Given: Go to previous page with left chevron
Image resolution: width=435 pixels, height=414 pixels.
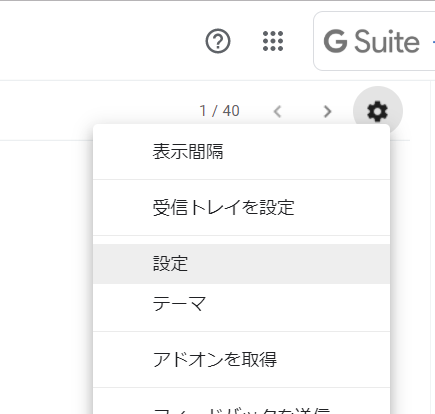Looking at the screenshot, I should pos(277,111).
